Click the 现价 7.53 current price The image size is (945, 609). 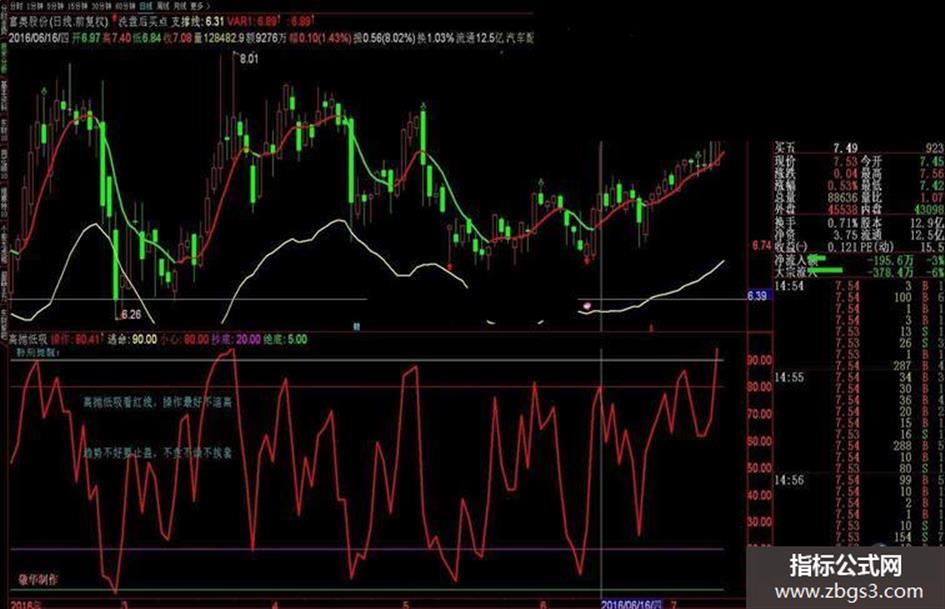point(815,162)
